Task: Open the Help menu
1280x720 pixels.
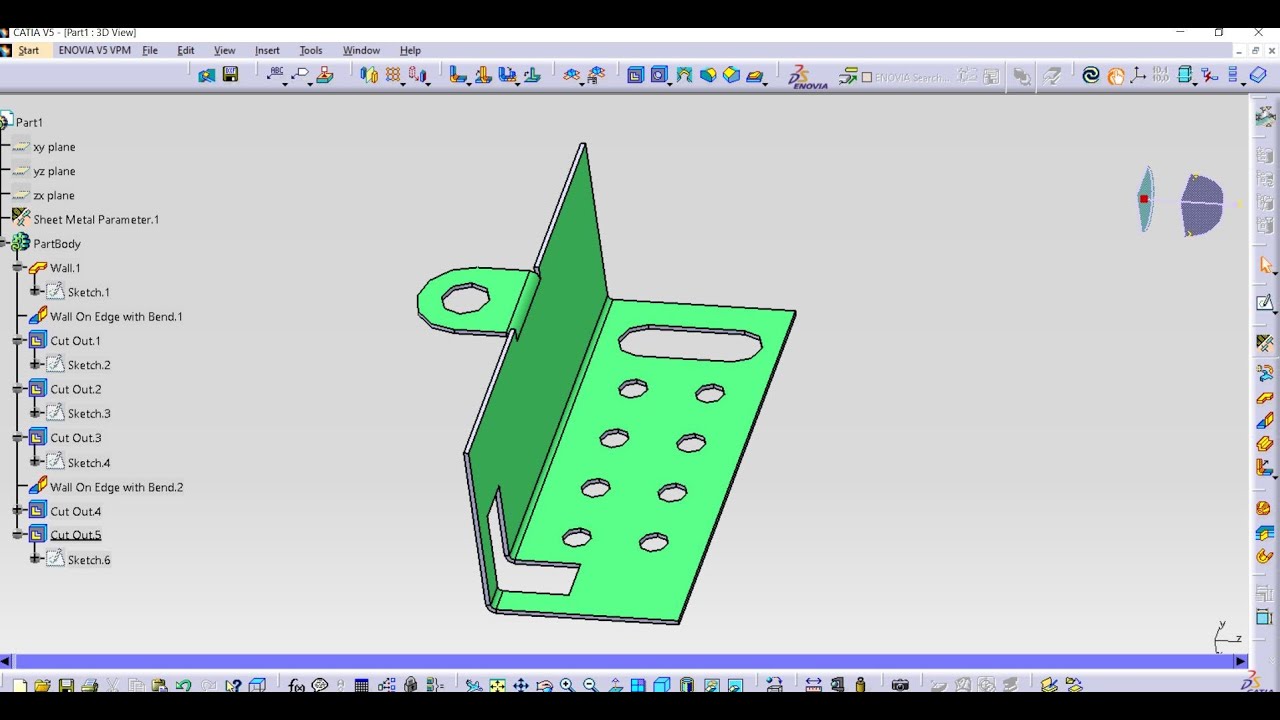Action: (410, 50)
